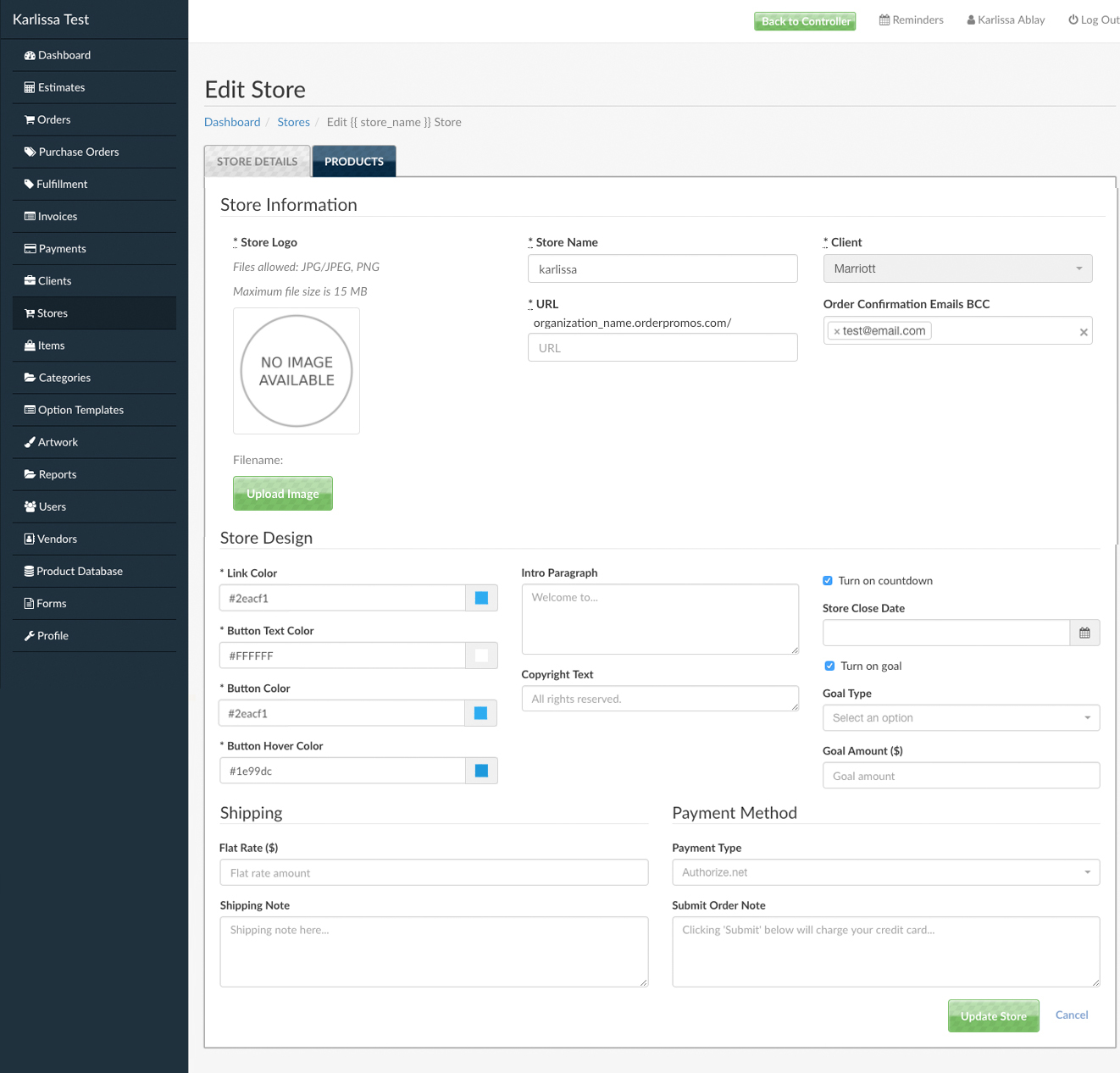Click the Reminders calendar icon in header
The height and width of the screenshot is (1073, 1120).
pyautogui.click(x=884, y=20)
